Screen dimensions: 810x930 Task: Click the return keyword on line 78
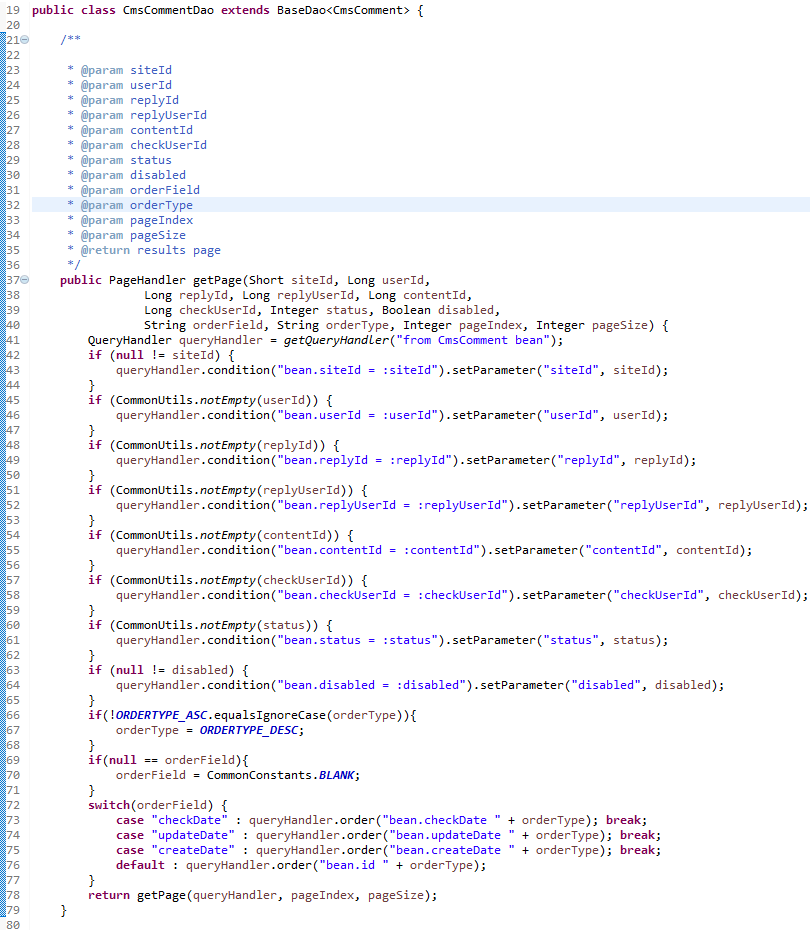point(108,895)
